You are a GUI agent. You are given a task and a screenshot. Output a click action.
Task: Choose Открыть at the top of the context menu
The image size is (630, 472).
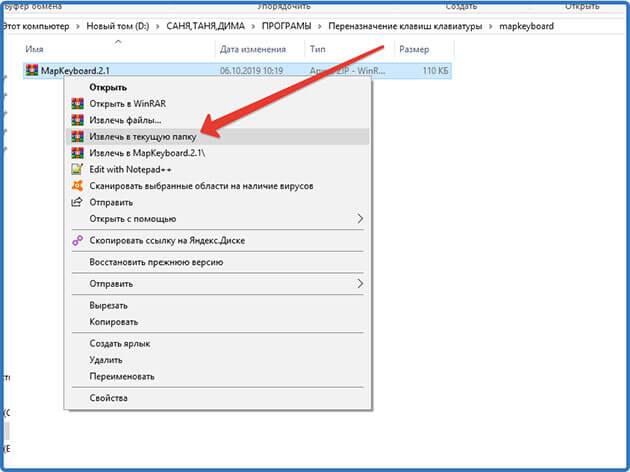217,87
